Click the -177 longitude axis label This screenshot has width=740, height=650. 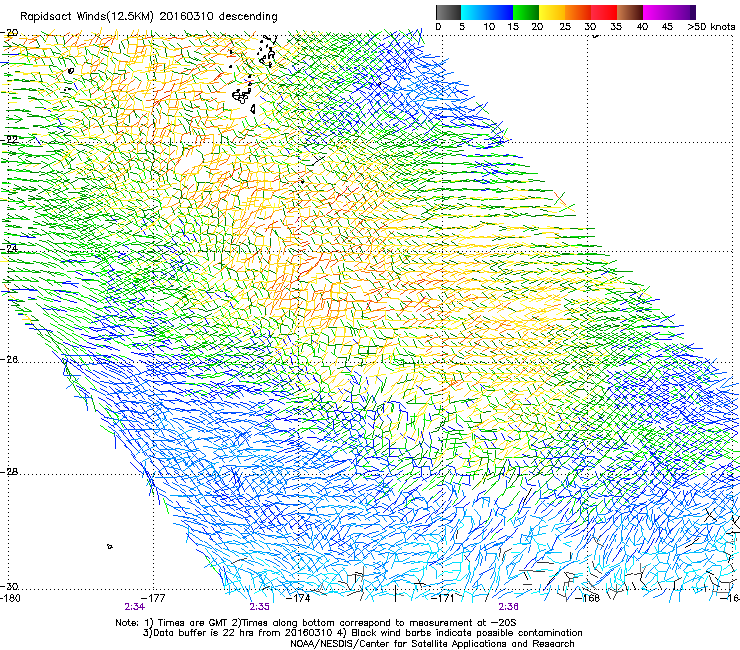(x=153, y=598)
